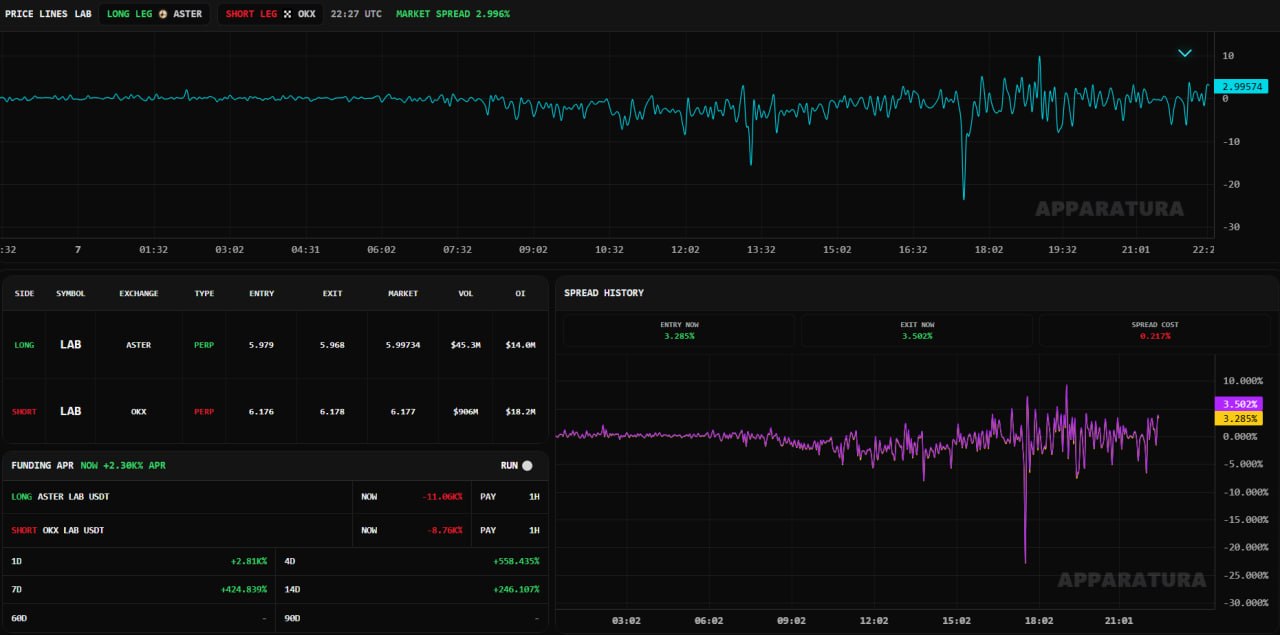The width and height of the screenshot is (1280, 635).
Task: Open the LONG LEG ASTER selector
Action: (x=154, y=14)
